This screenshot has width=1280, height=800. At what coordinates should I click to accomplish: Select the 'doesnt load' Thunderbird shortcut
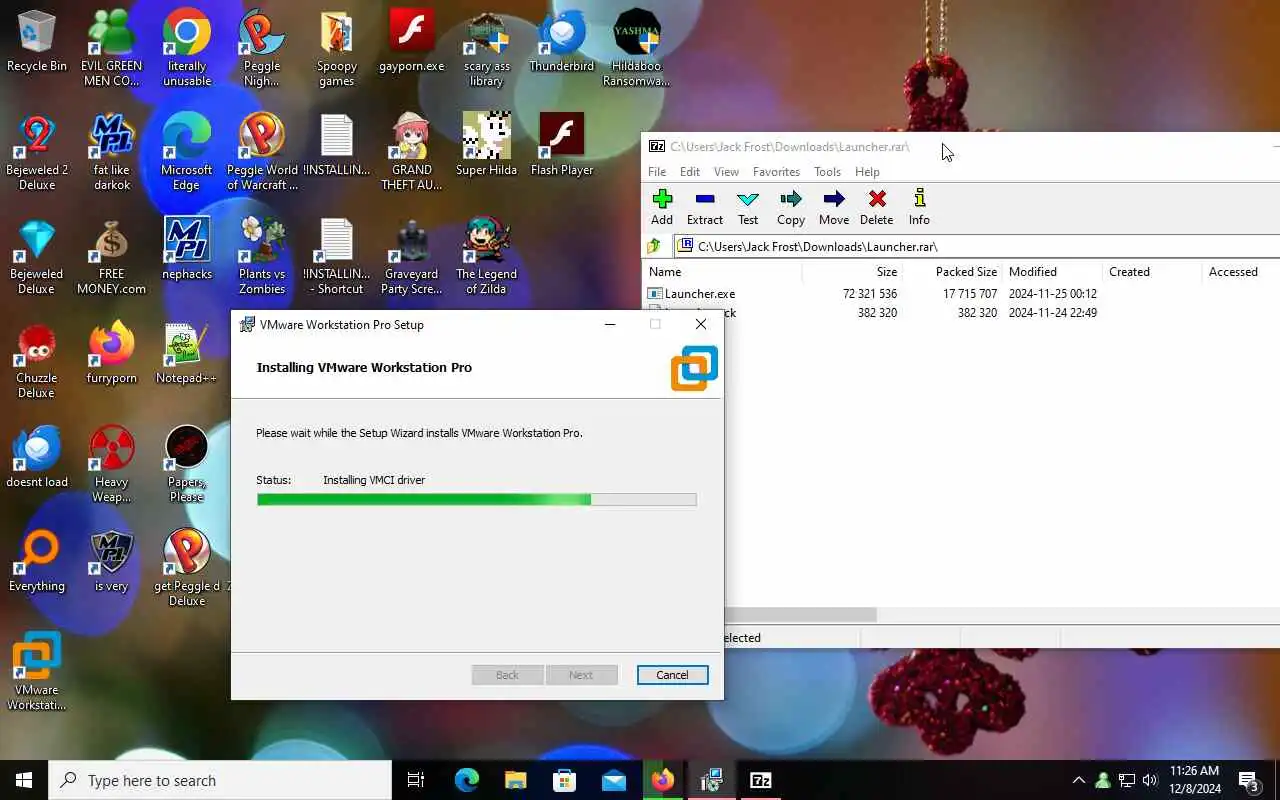(x=37, y=457)
